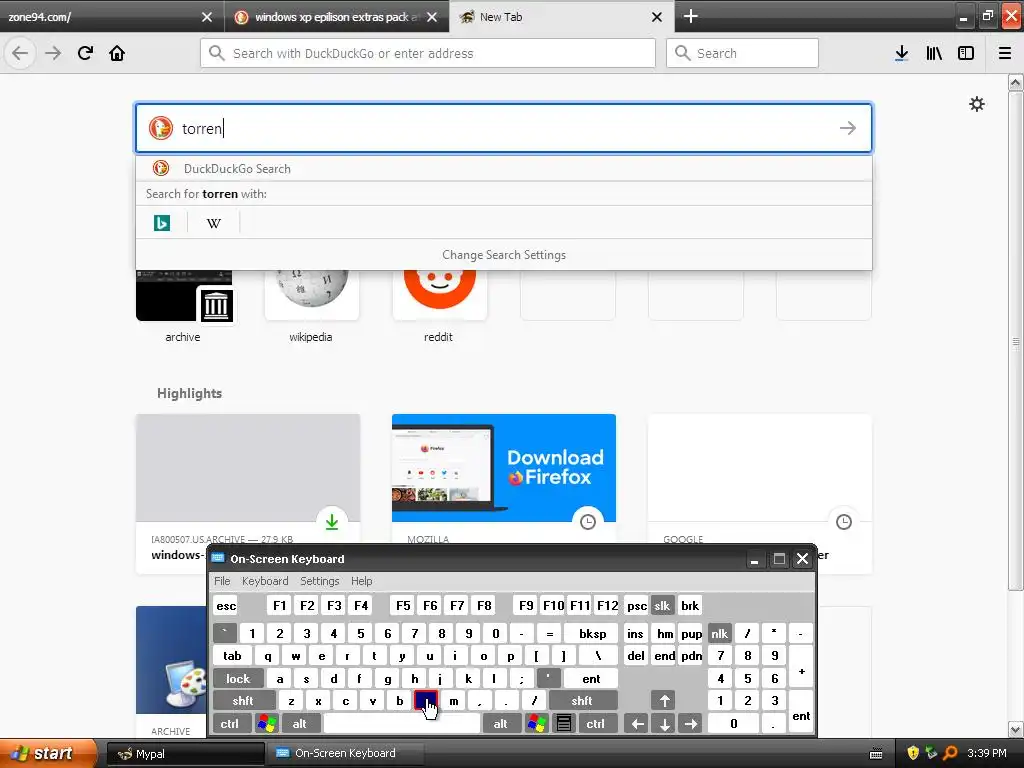
Task: Click the psc print screen key
Action: click(x=637, y=605)
